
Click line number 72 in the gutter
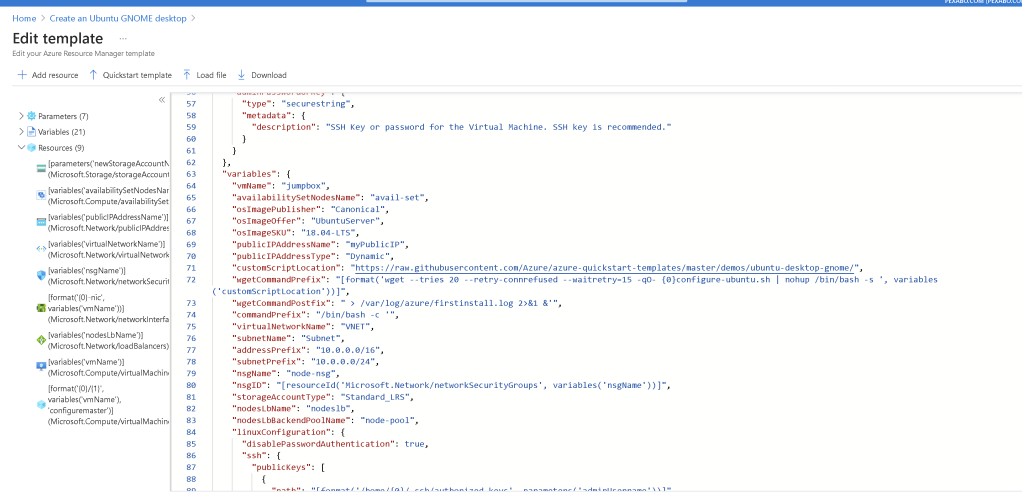[191, 280]
